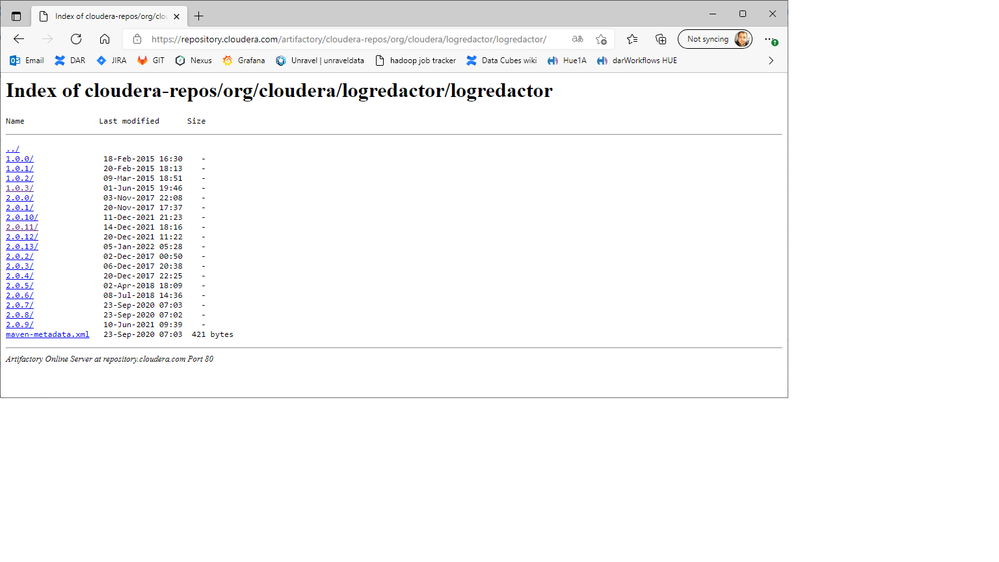Open Collections panel
Screen dimensions: 999x562
click(661, 39)
